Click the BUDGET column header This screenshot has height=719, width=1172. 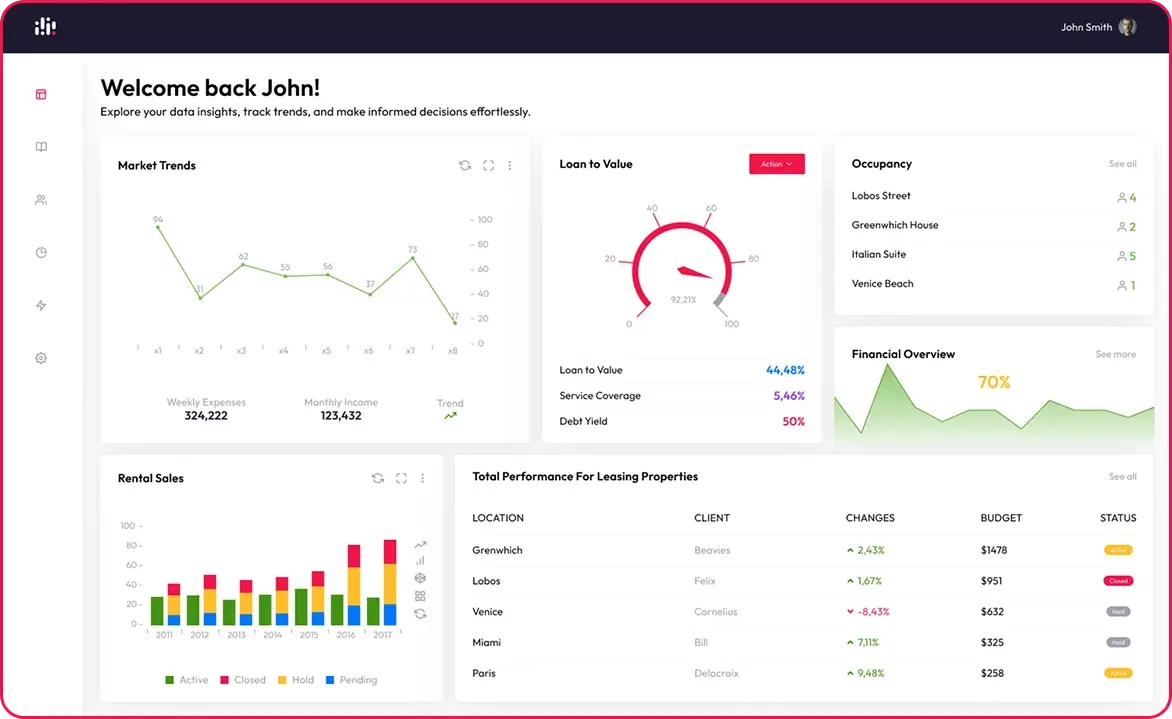tap(1001, 518)
